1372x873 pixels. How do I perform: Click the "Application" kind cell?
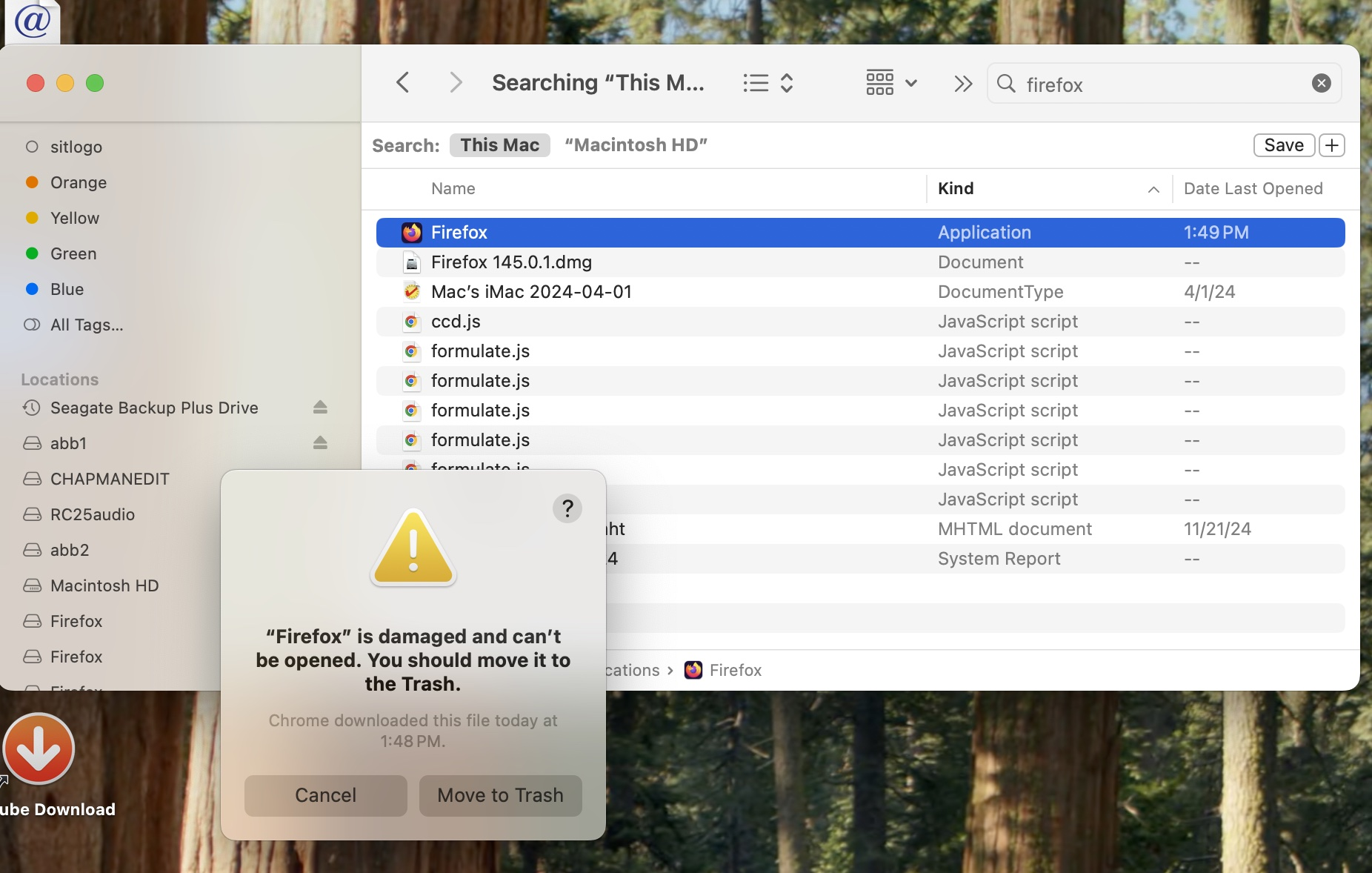click(985, 233)
